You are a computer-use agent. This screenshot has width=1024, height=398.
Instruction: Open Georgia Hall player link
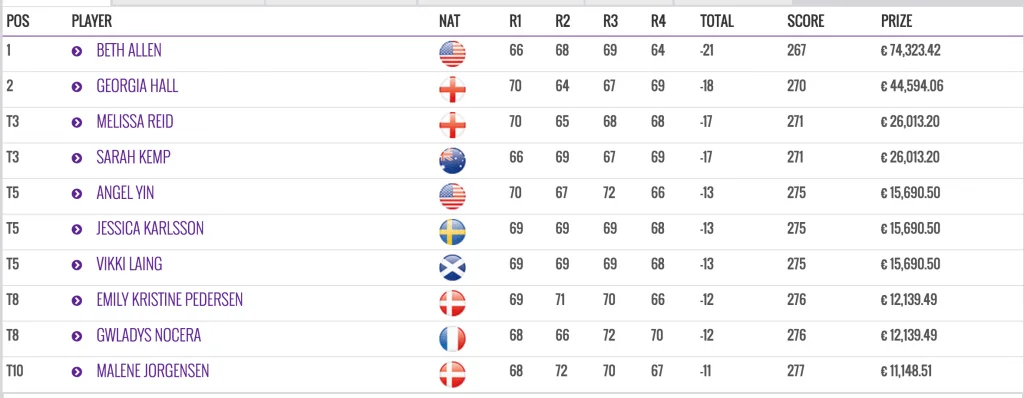[137, 86]
